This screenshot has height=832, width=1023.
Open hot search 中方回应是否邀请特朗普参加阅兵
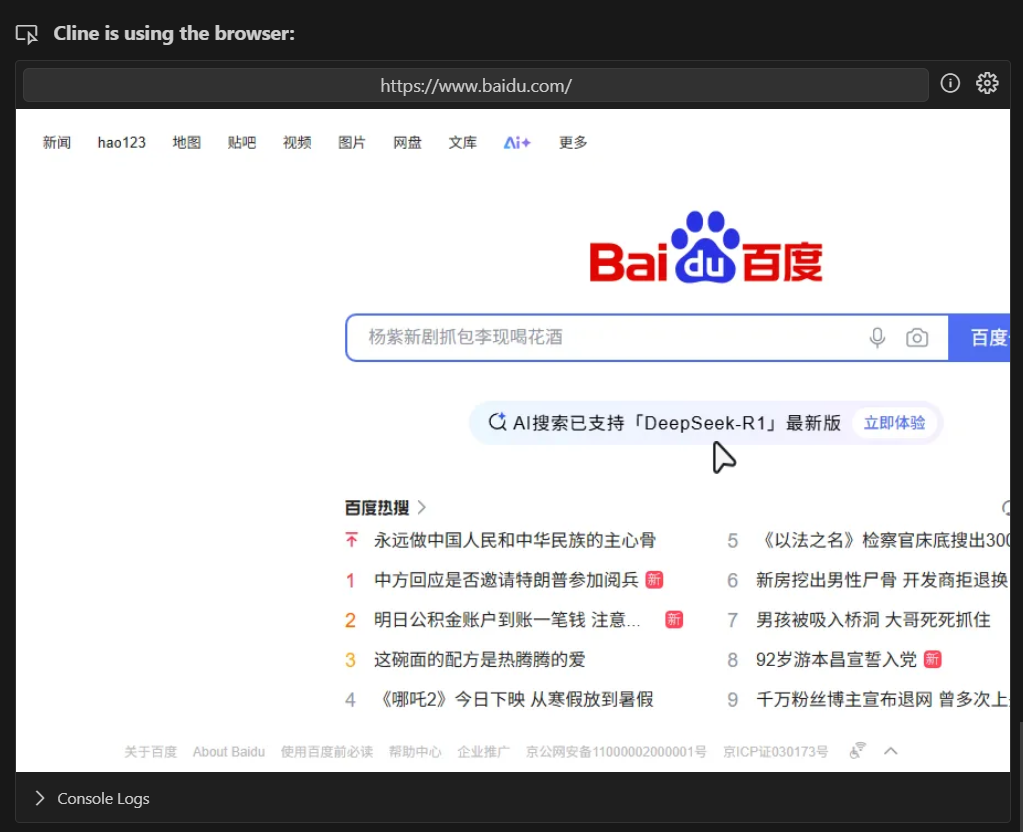tap(506, 580)
